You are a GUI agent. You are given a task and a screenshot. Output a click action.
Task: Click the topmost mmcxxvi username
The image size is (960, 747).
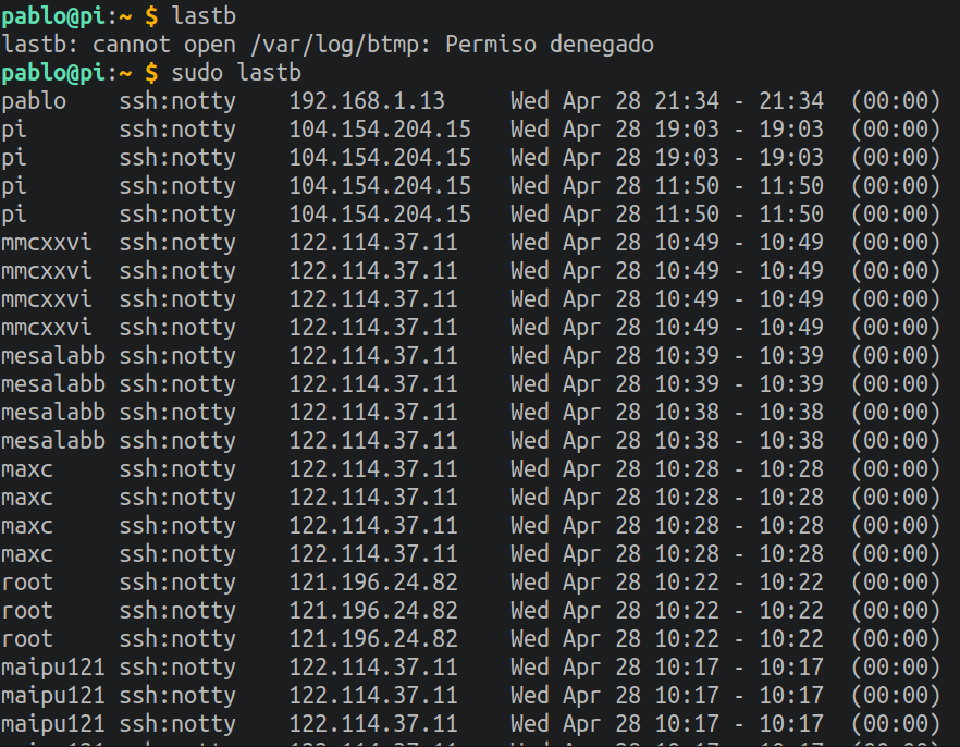click(x=46, y=242)
